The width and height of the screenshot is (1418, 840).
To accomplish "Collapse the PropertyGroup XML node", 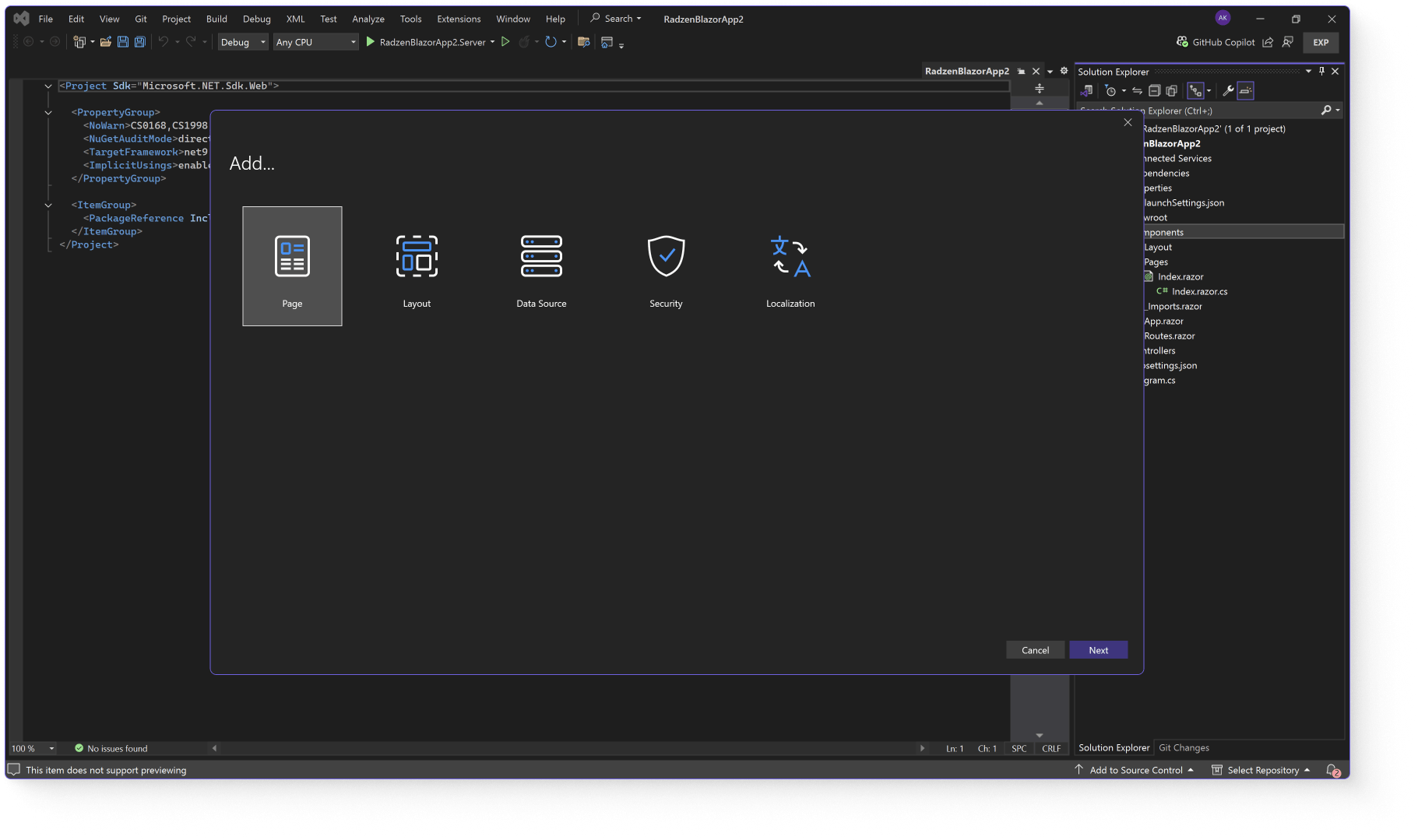I will click(x=48, y=112).
